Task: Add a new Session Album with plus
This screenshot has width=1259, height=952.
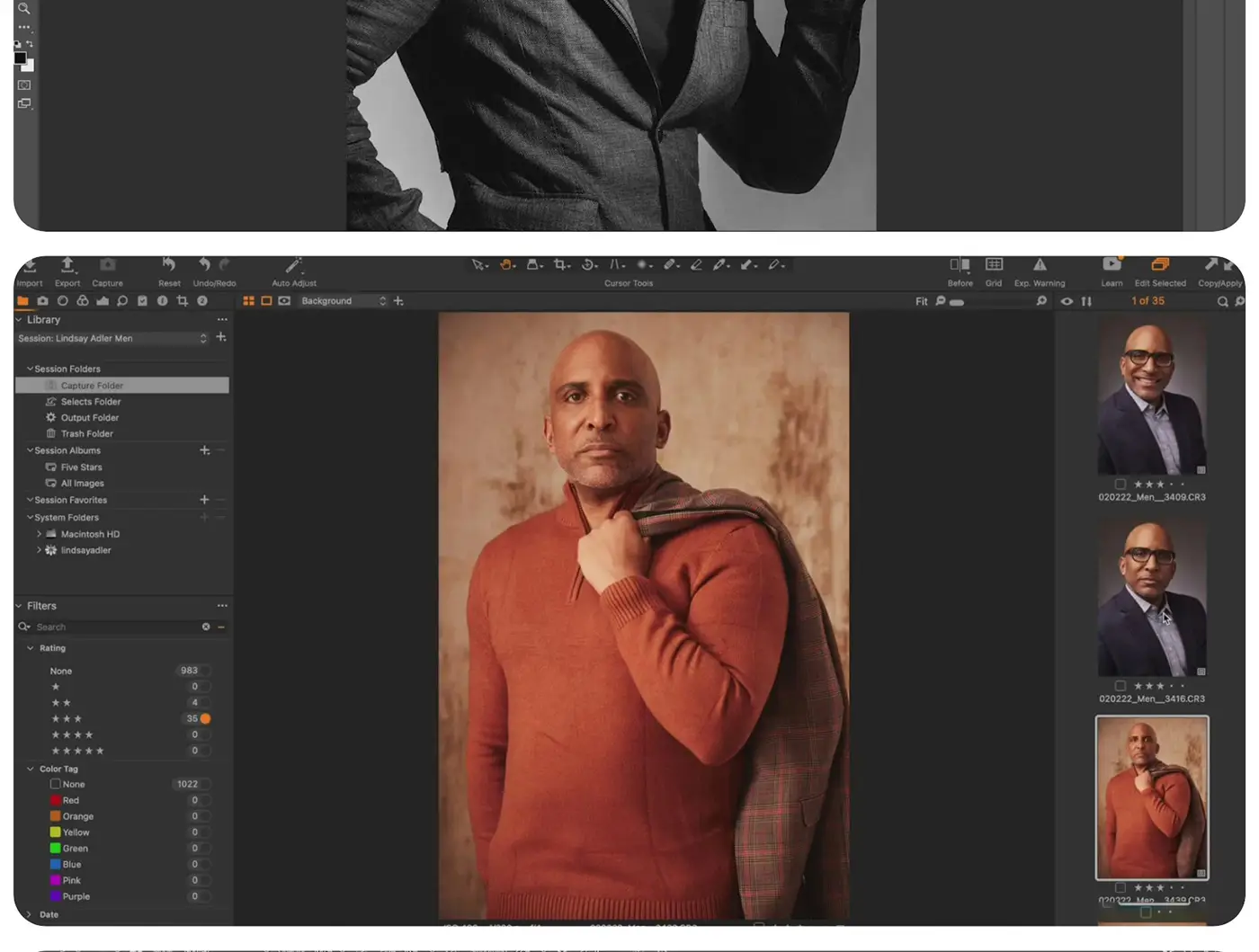Action: point(204,450)
